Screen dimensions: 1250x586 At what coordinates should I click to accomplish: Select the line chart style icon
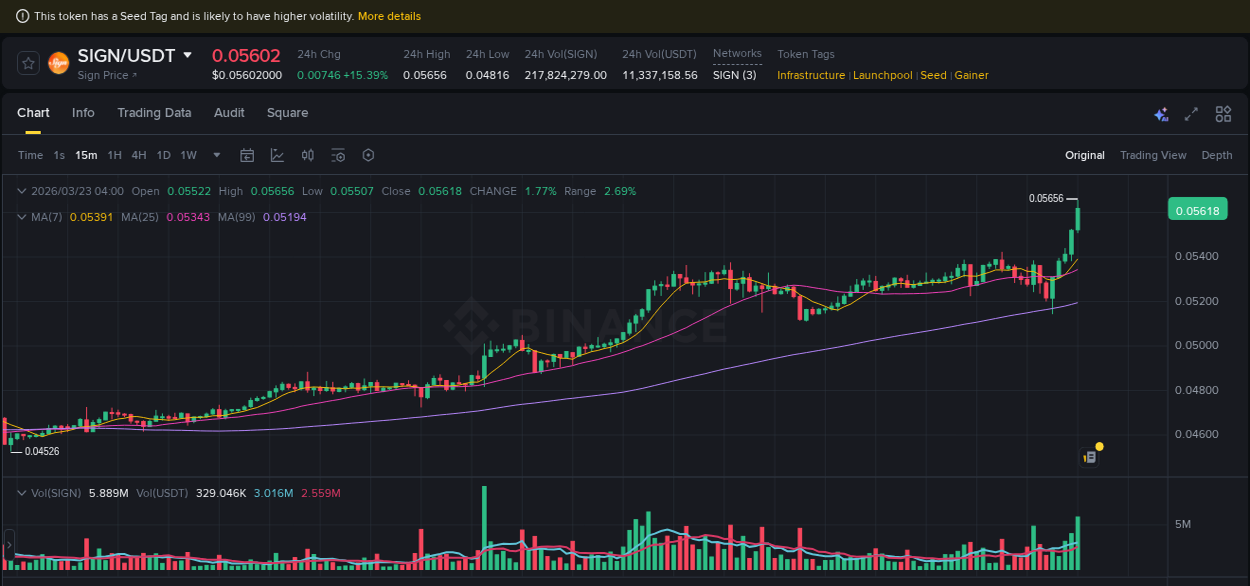[x=275, y=155]
